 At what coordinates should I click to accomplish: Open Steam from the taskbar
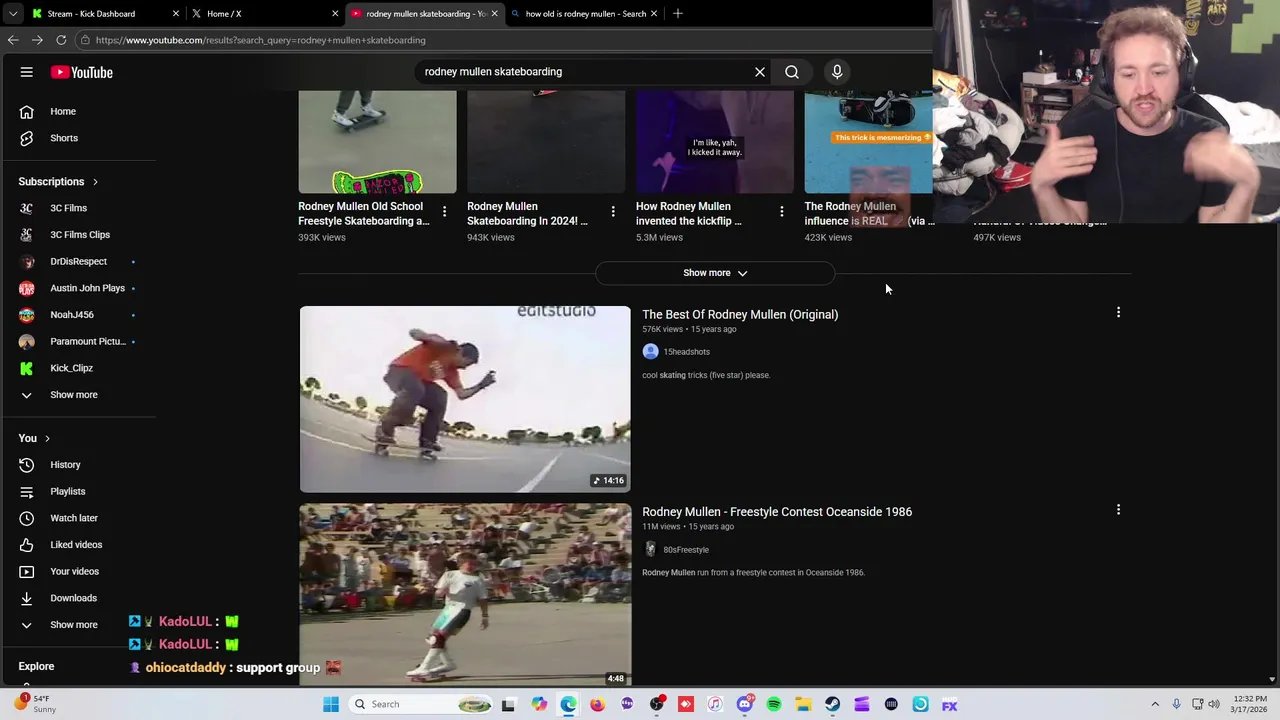pyautogui.click(x=832, y=704)
